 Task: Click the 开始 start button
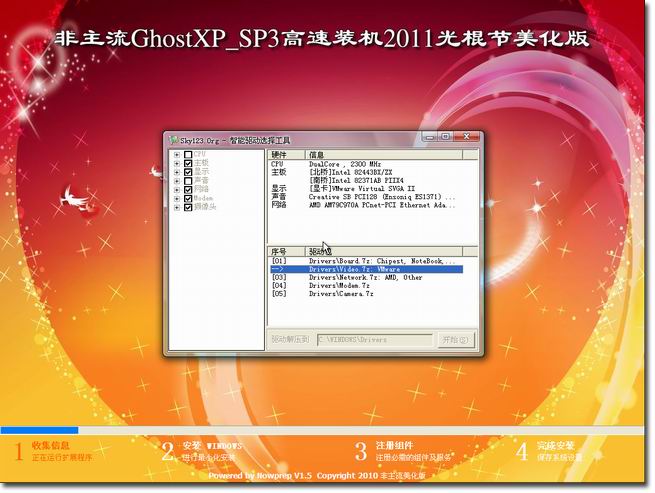pyautogui.click(x=455, y=340)
